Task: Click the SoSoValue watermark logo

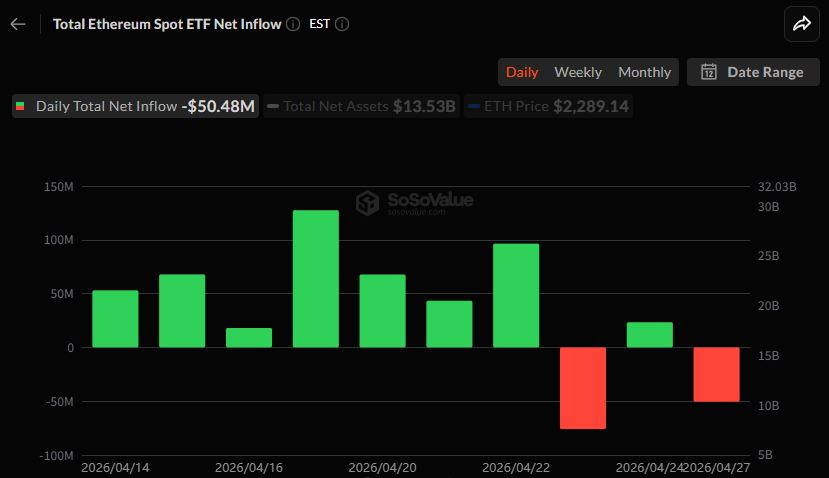Action: [369, 203]
